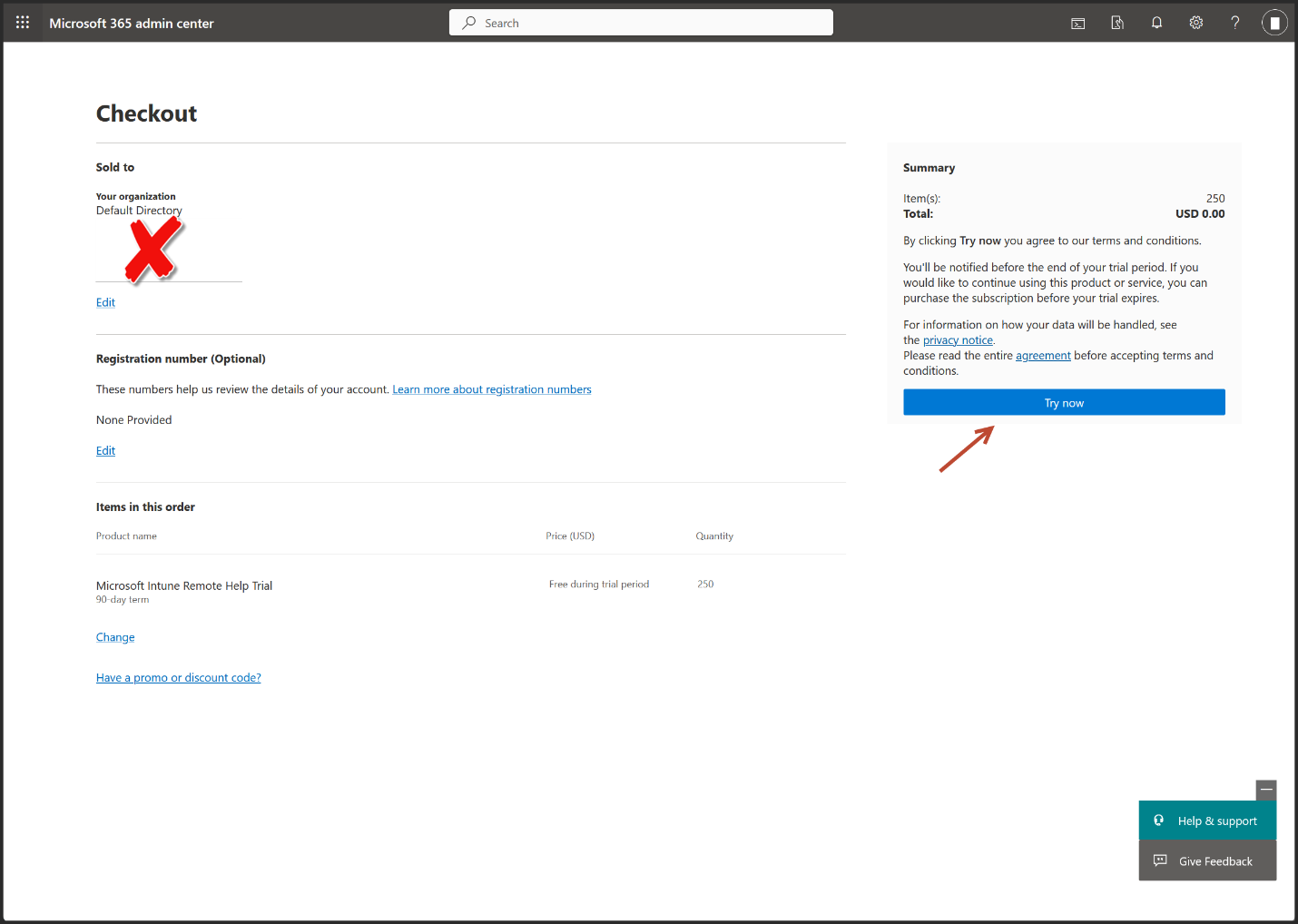The width and height of the screenshot is (1298, 924).
Task: Open the agreement link in Summary
Action: click(1043, 356)
